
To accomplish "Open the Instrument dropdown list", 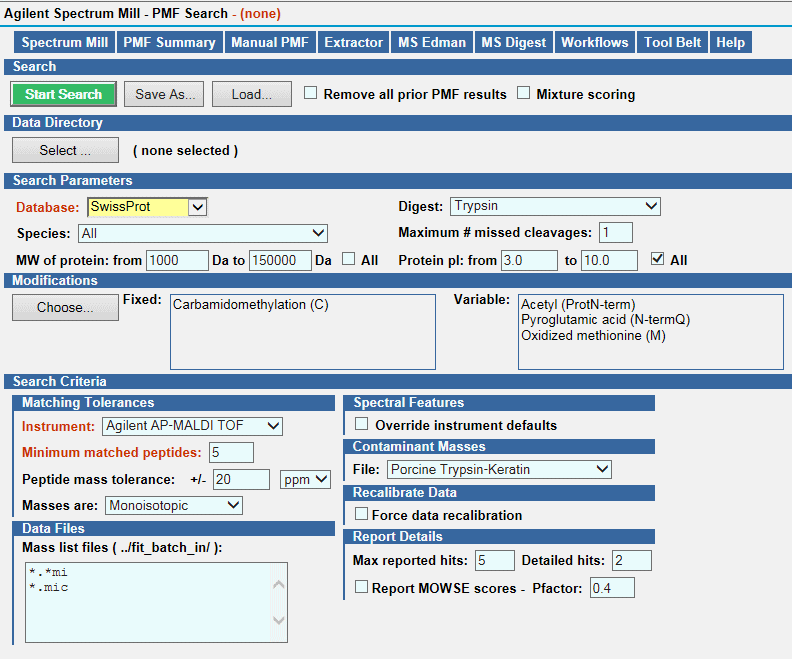I will click(x=192, y=426).
